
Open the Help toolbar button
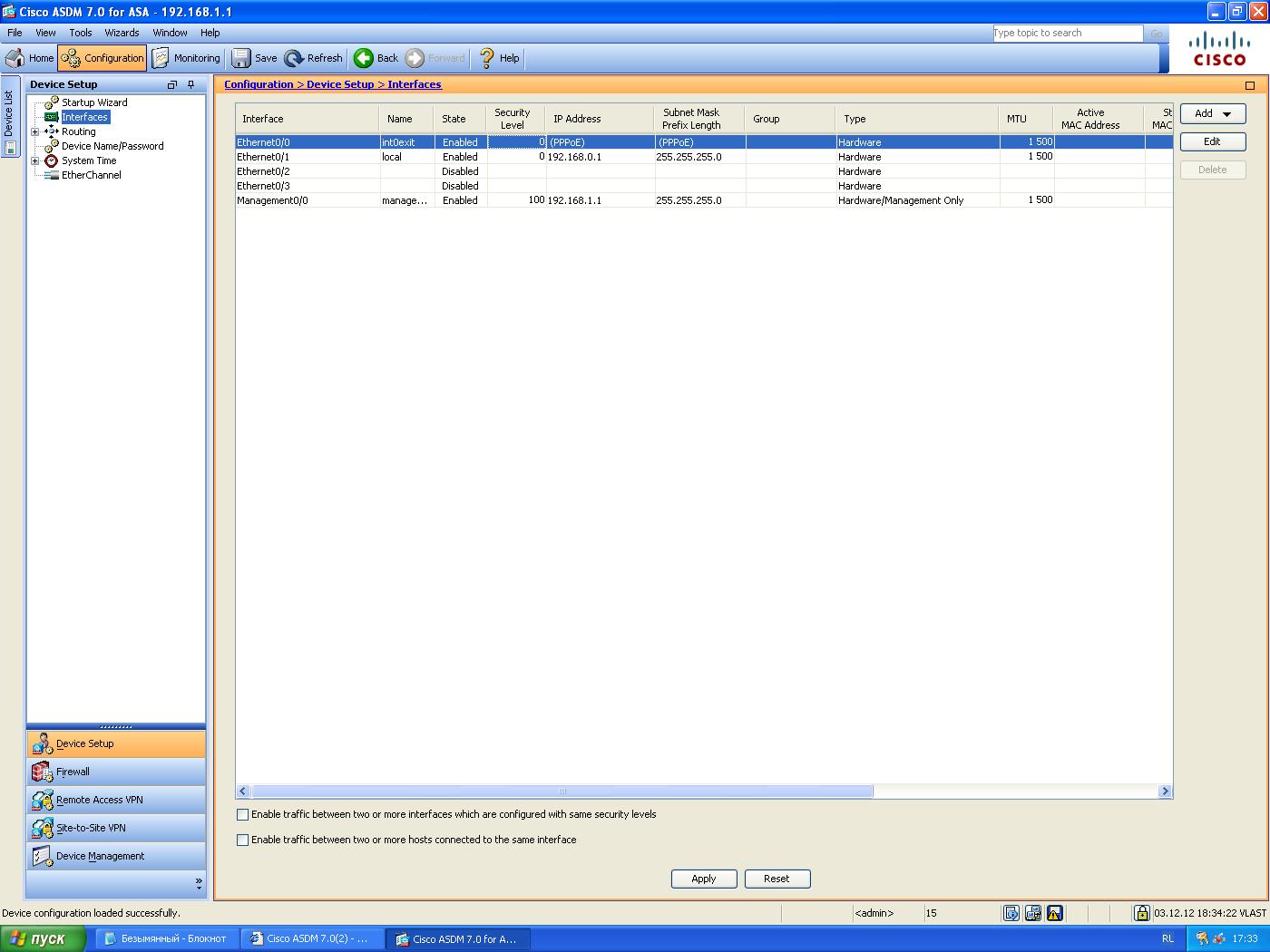[x=499, y=58]
